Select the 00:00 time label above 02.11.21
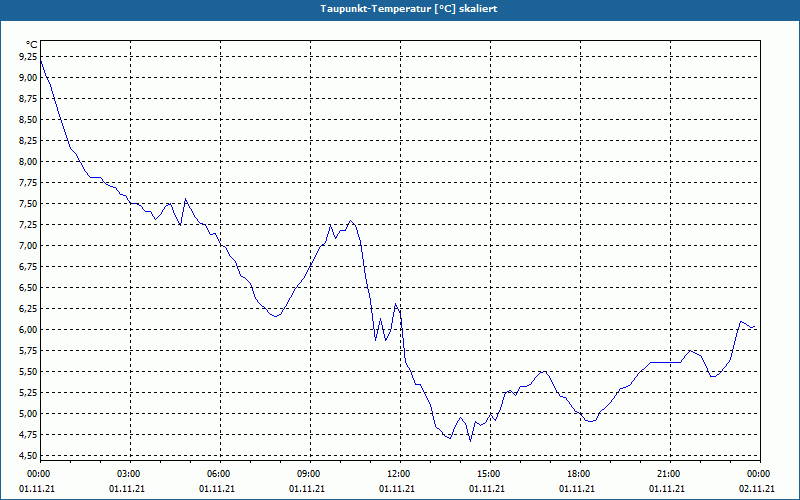Image resolution: width=800 pixels, height=500 pixels. pos(757,474)
